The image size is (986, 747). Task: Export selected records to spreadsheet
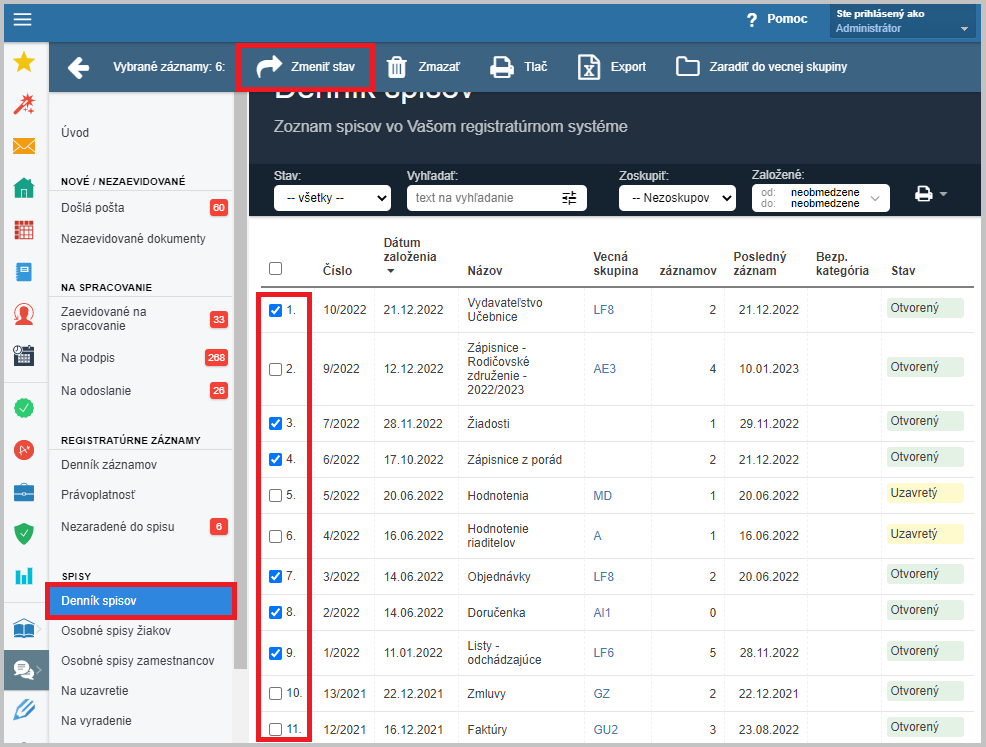(x=611, y=67)
